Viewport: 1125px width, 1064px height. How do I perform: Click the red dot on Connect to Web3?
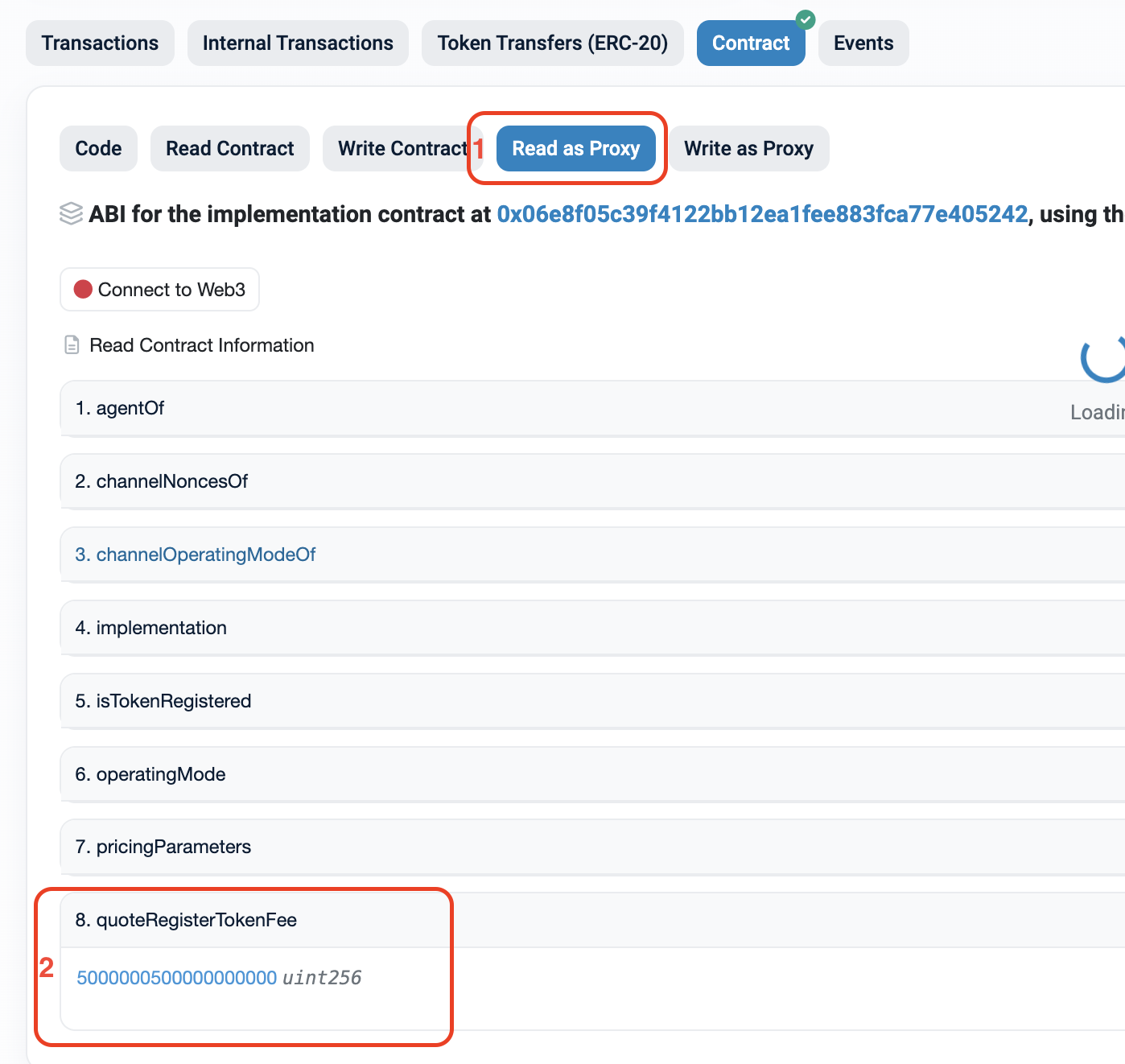[83, 290]
